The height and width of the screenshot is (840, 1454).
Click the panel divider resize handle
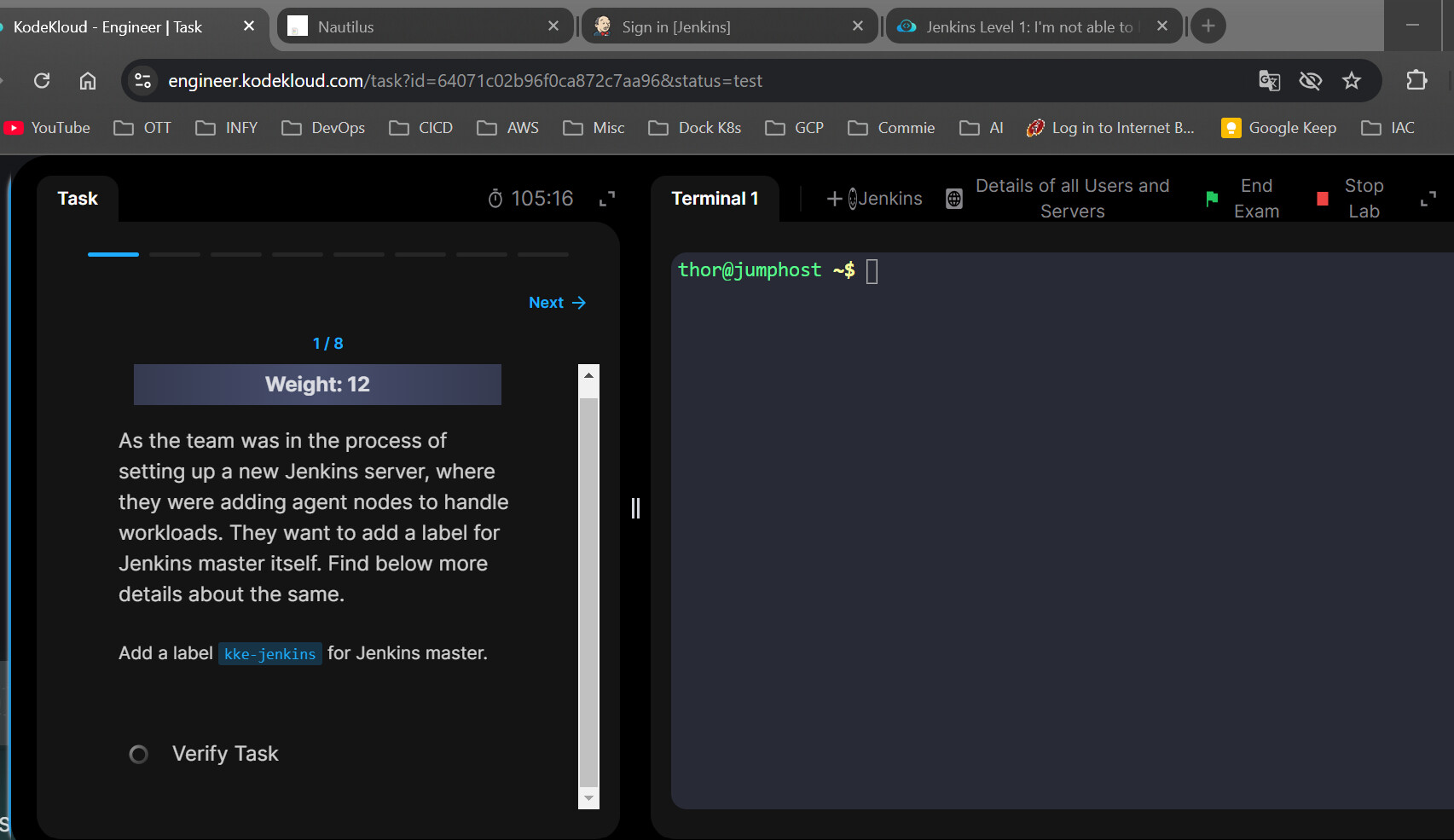[x=635, y=508]
